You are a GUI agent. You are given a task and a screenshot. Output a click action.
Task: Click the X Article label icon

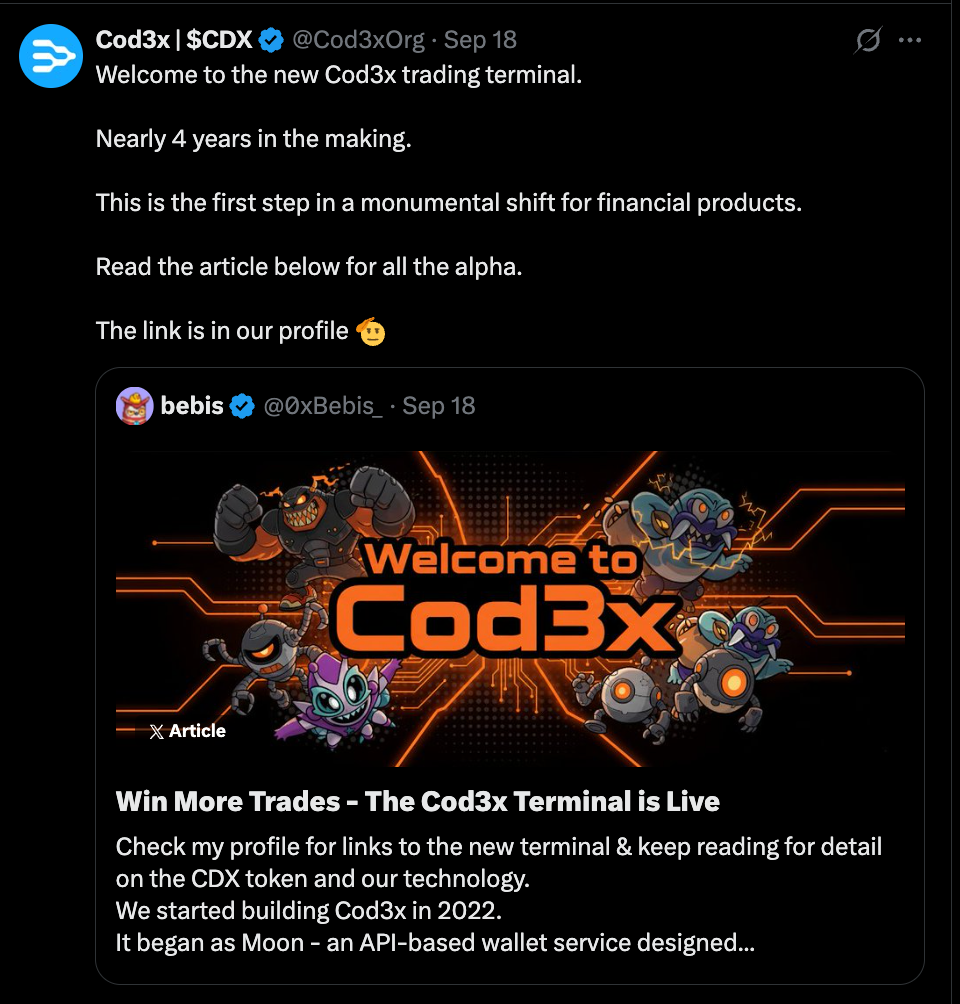coord(156,731)
